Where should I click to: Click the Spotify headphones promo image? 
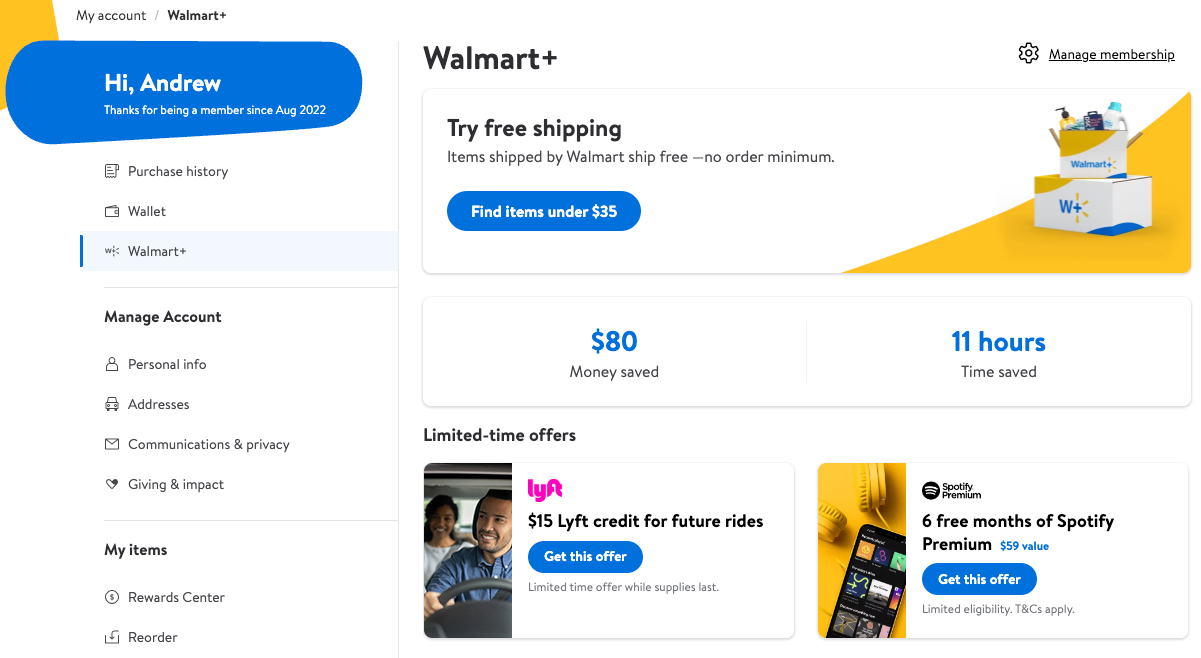click(862, 550)
